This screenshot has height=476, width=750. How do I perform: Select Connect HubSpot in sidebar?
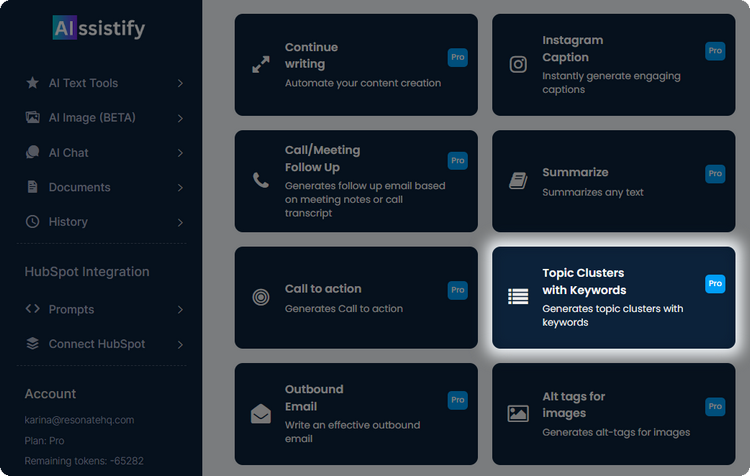(x=96, y=344)
